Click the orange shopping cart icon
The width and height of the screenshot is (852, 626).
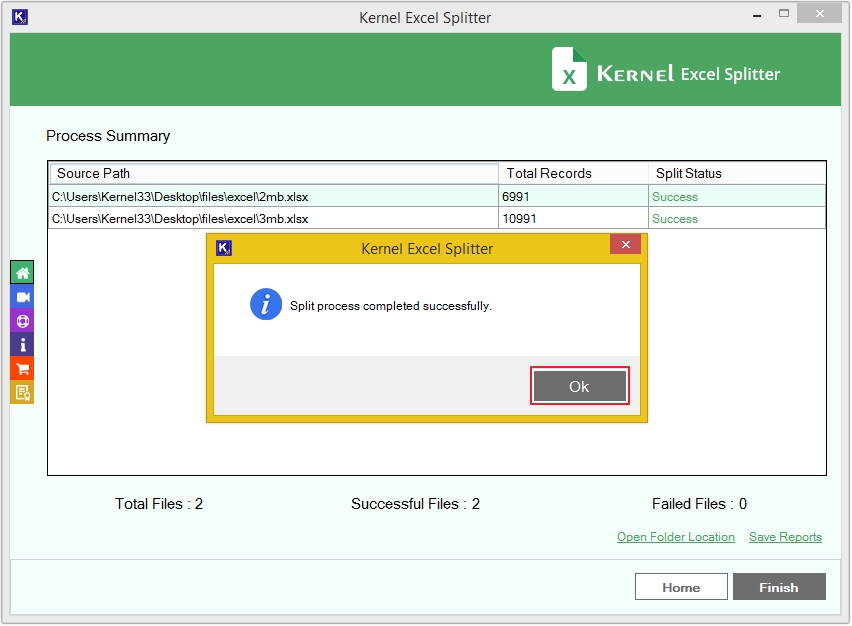tap(22, 369)
